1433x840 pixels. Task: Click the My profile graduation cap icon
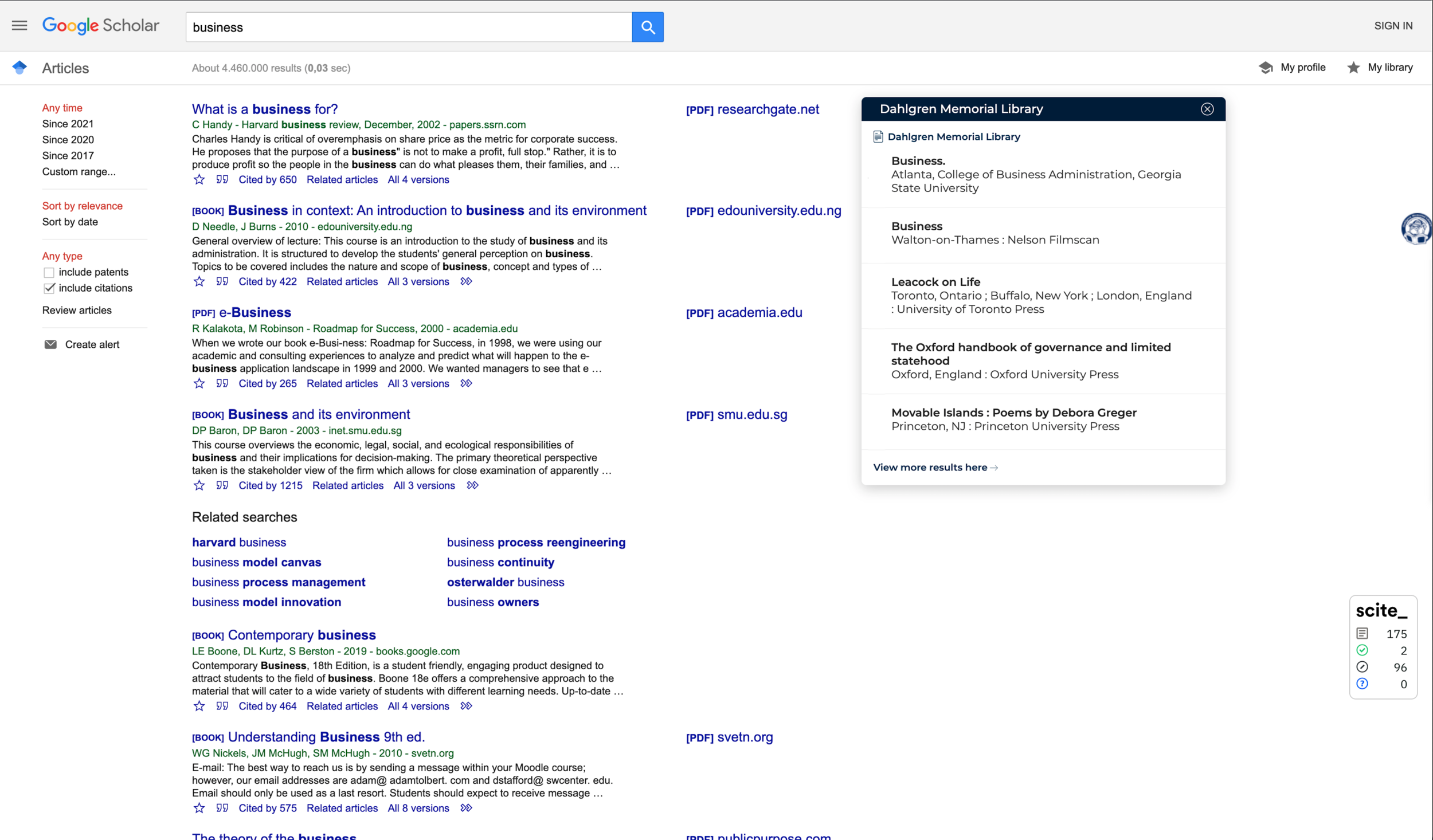tap(1266, 68)
